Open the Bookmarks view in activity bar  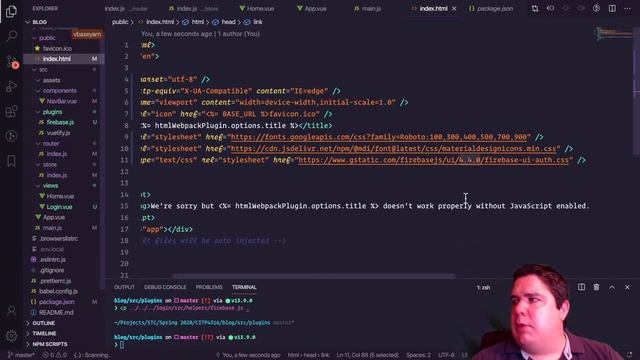coord(11,161)
